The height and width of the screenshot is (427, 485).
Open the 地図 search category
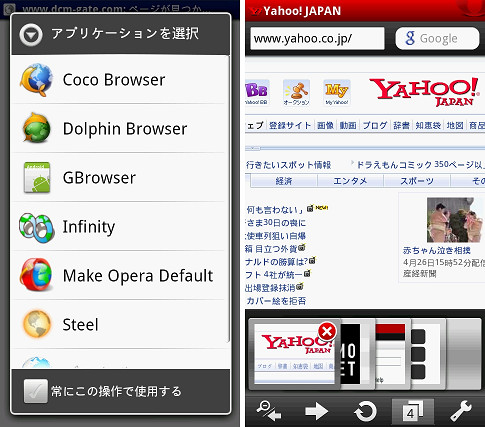coord(455,125)
